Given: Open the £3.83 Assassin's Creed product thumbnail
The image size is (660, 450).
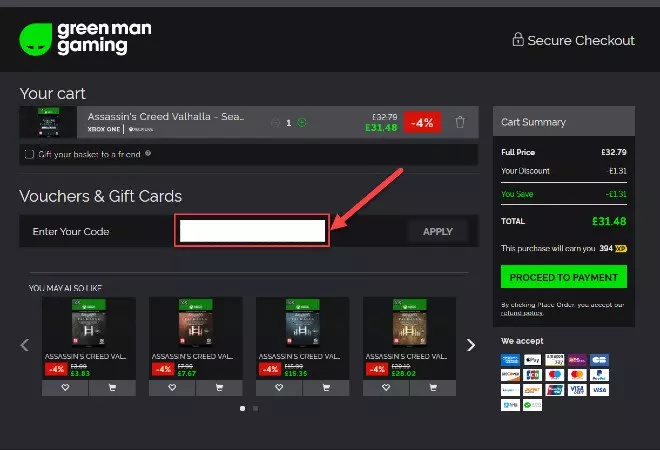Looking at the screenshot, I should point(89,322).
